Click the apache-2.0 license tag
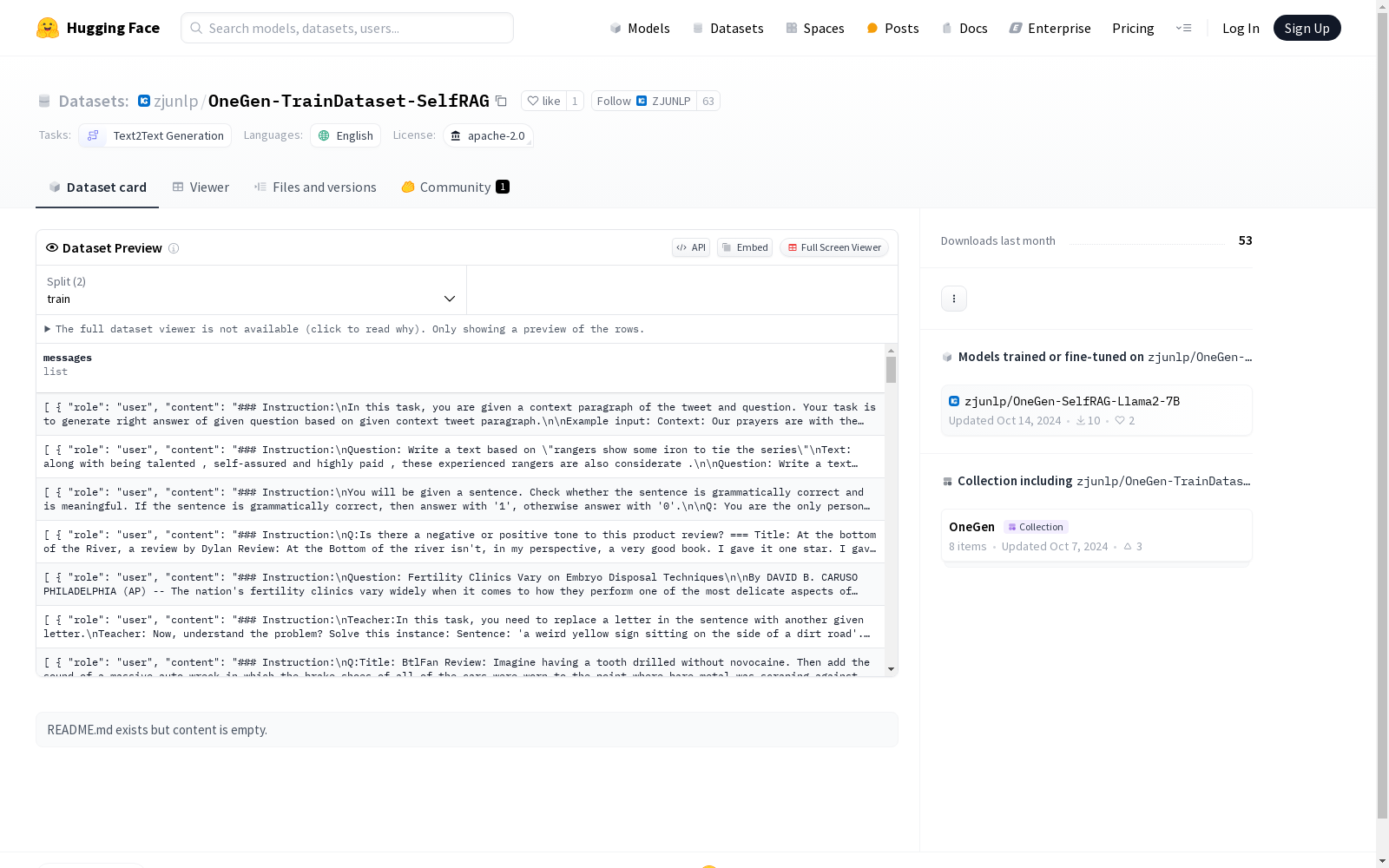This screenshot has height=868, width=1389. click(x=488, y=135)
